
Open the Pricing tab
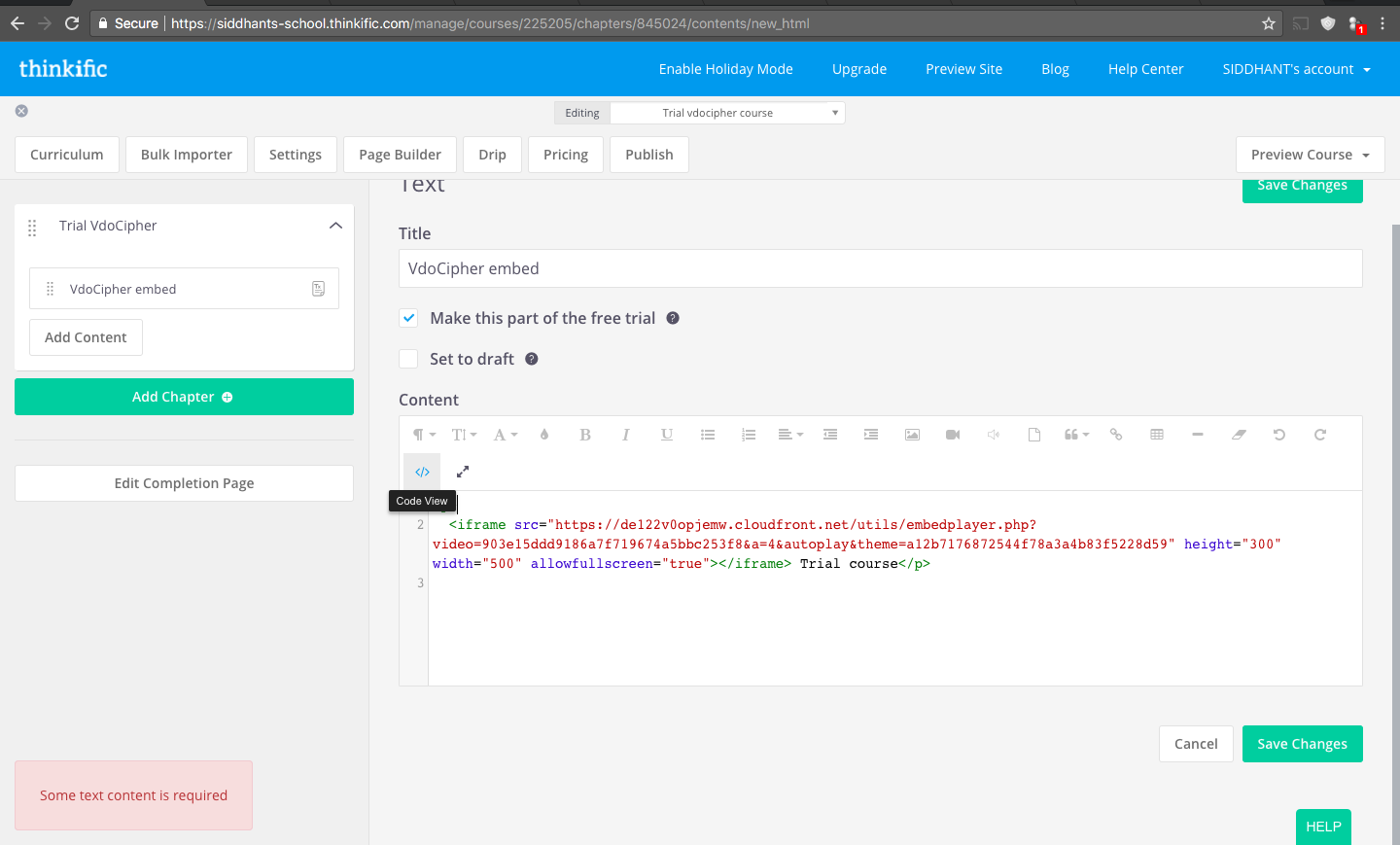(x=566, y=155)
